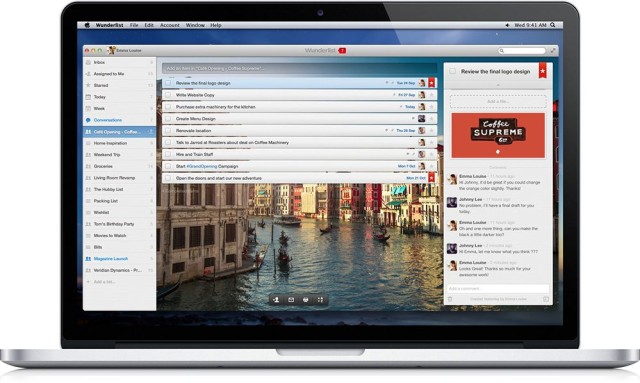This screenshot has height=383, width=640.
Task: Check off Renovate location
Action: (168, 131)
